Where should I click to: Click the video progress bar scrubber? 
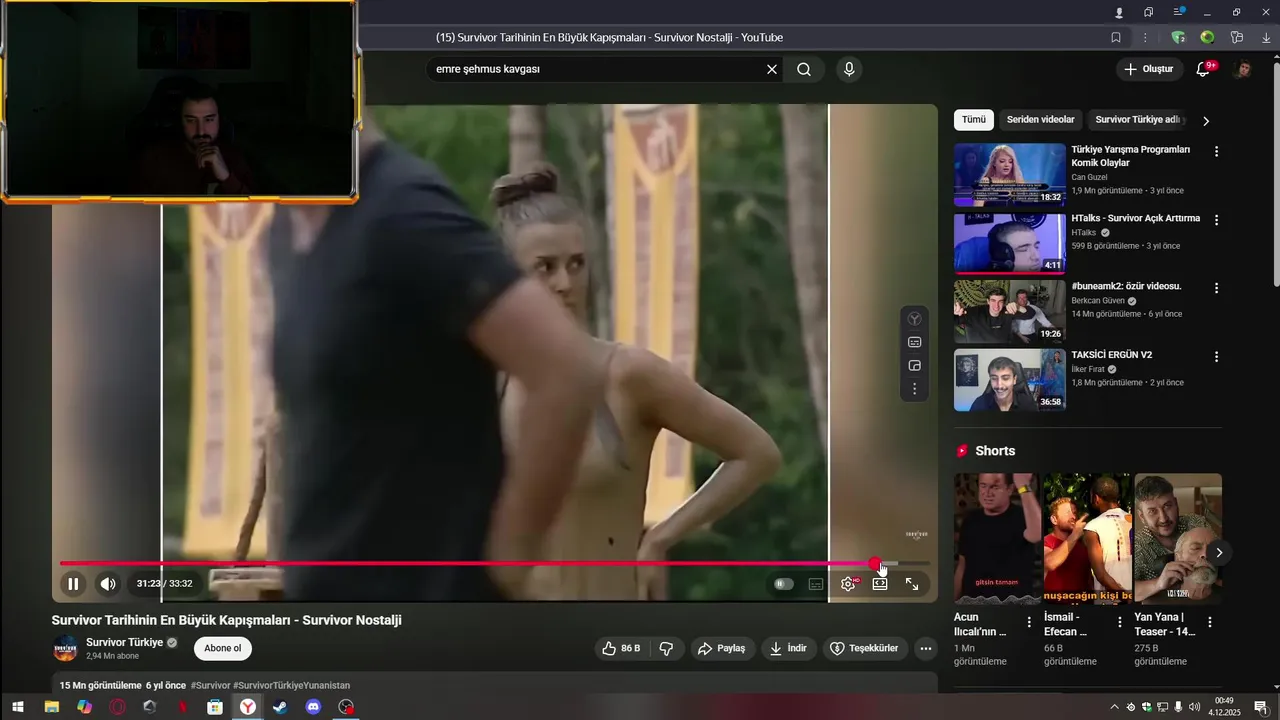[875, 564]
